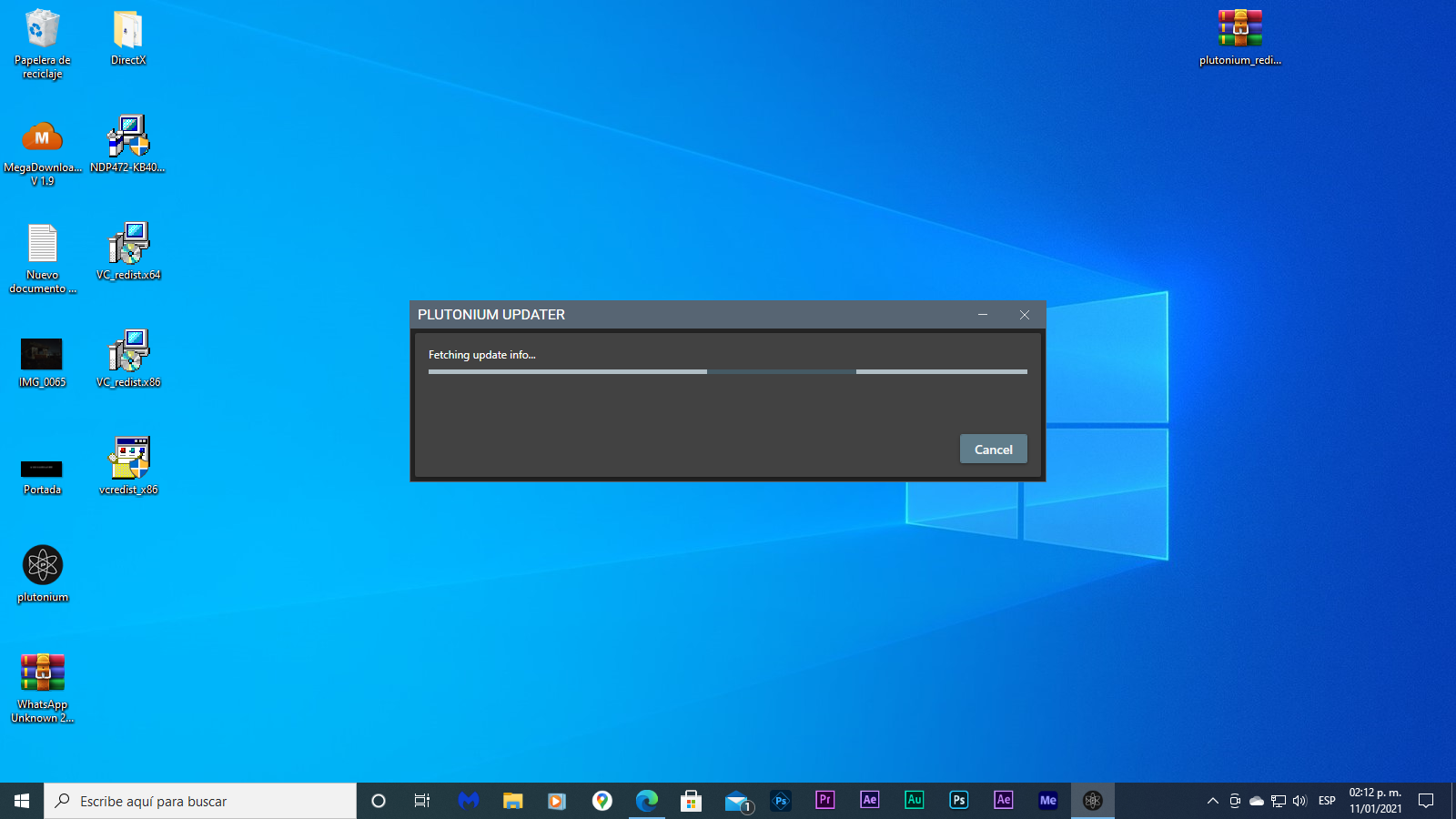
Task: Open the volume control in tray
Action: [x=1299, y=801]
